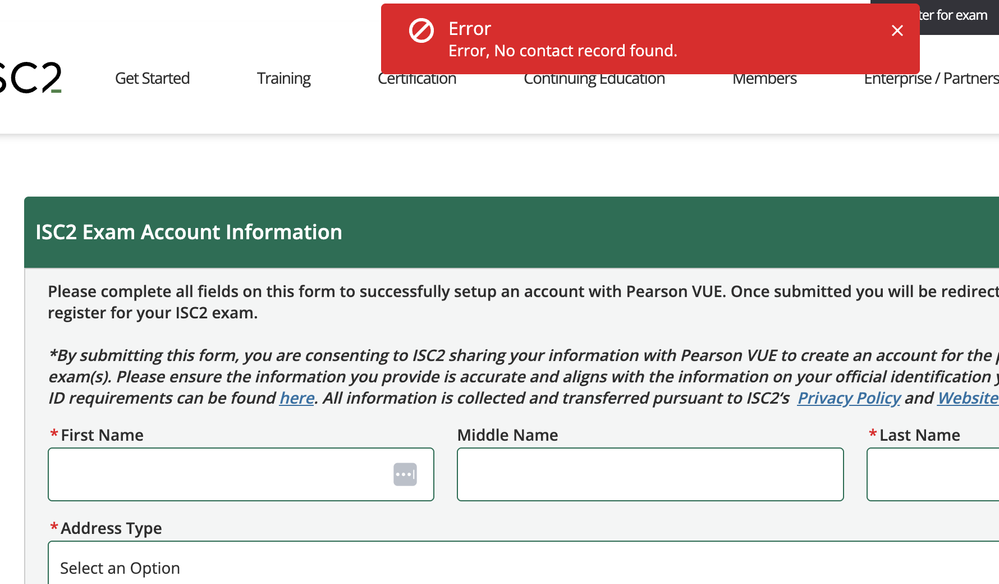Click the ISC2 Exam Account Information header
The image size is (999, 584).
[189, 232]
